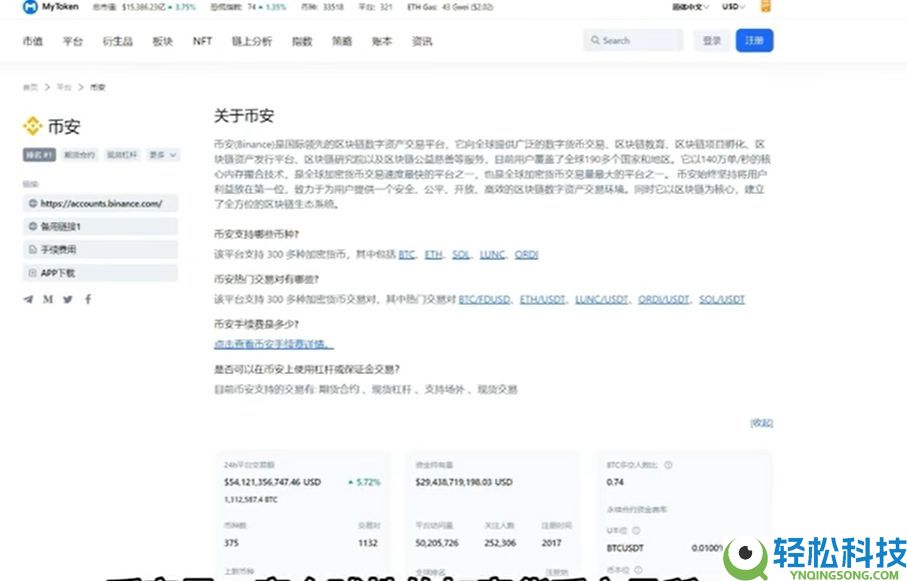Viewport: 907px width, 581px height.
Task: Go to the home page via the first breadcrumb
Action: point(30,87)
